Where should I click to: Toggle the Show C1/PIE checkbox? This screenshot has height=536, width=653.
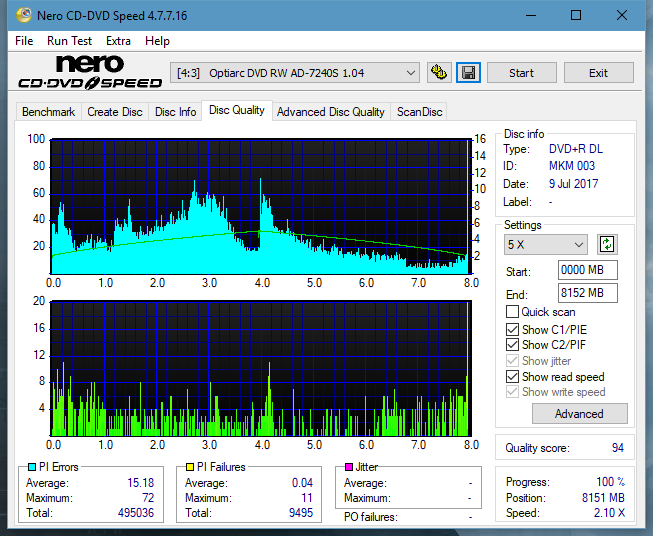tap(512, 329)
